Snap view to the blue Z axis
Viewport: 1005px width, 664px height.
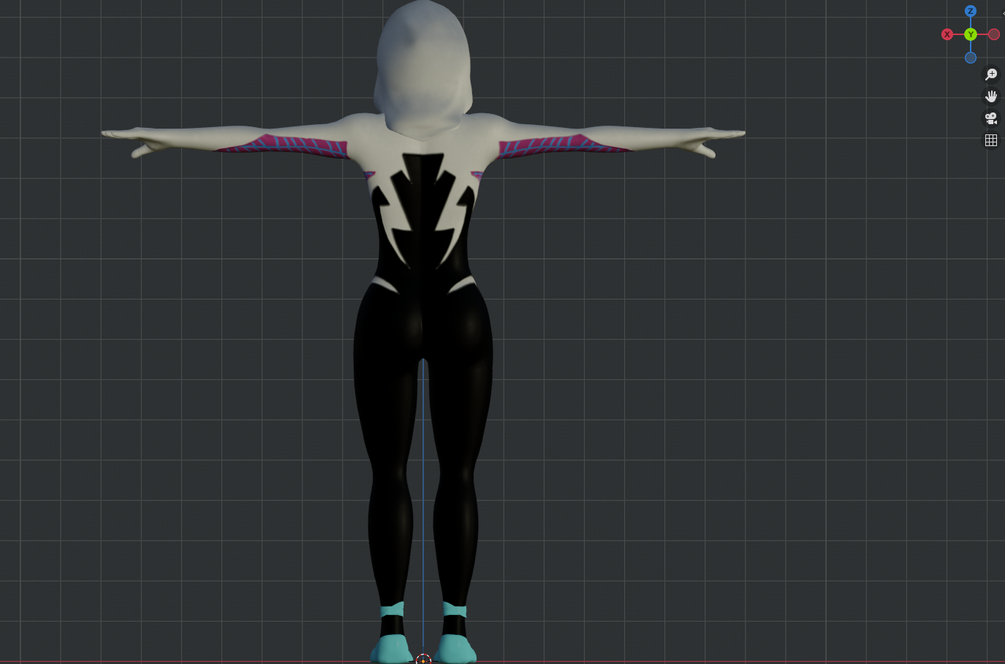tap(970, 11)
